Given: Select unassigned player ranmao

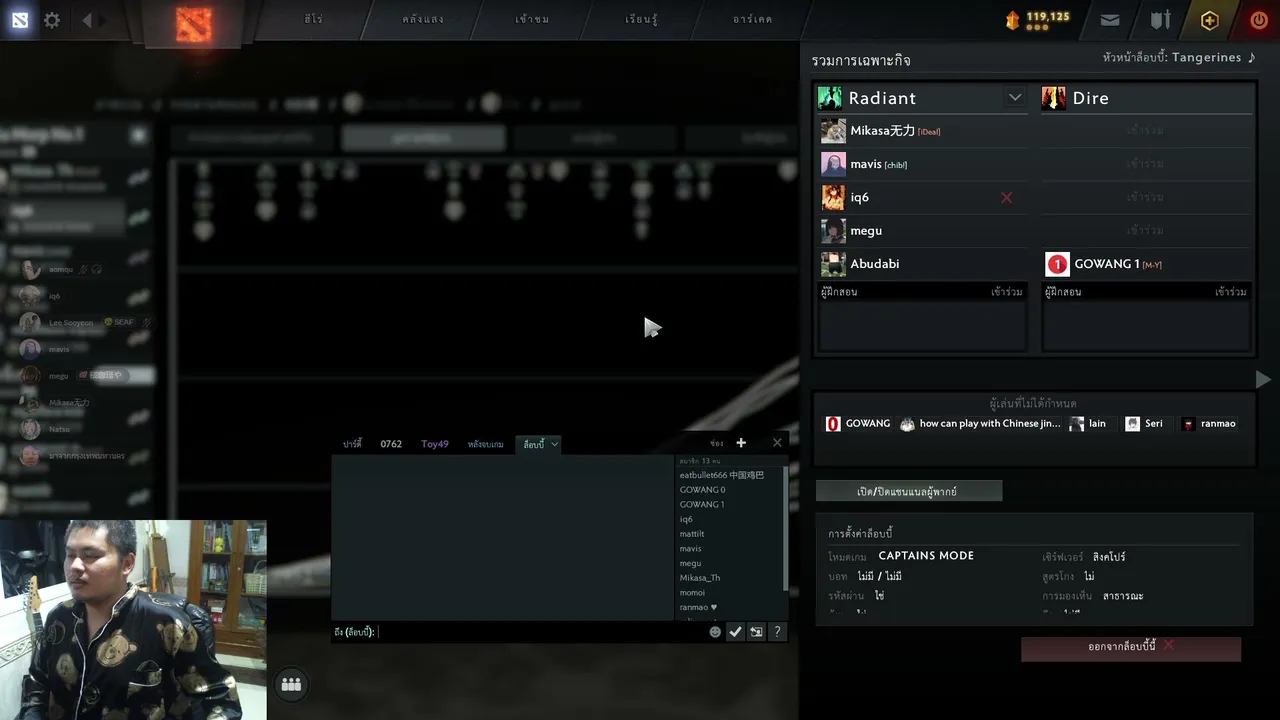Looking at the screenshot, I should (x=1208, y=424).
